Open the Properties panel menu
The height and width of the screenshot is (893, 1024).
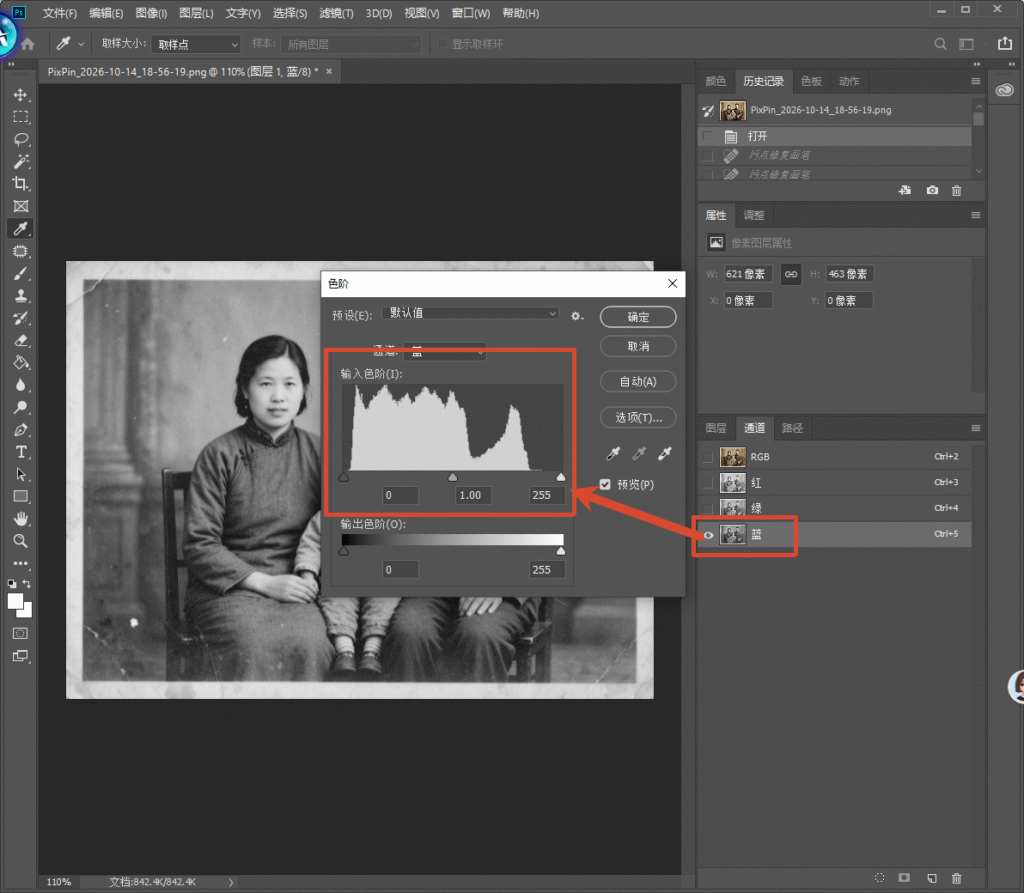[976, 216]
